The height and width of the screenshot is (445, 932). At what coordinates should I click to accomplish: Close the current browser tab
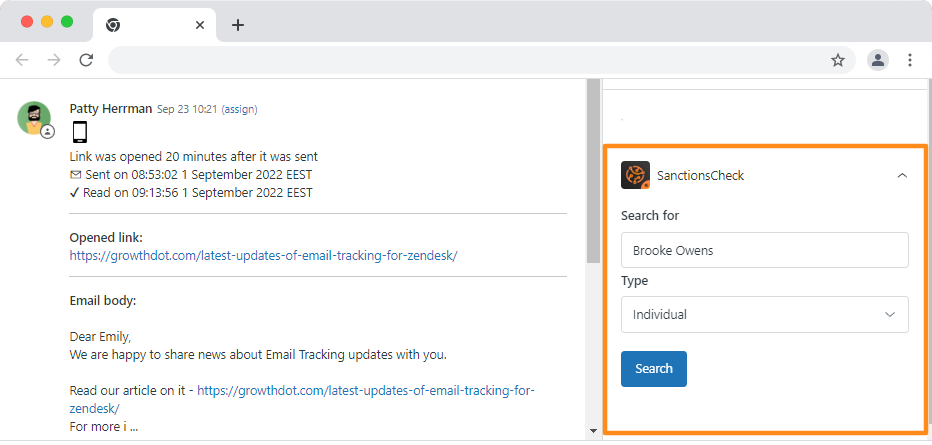tap(200, 25)
